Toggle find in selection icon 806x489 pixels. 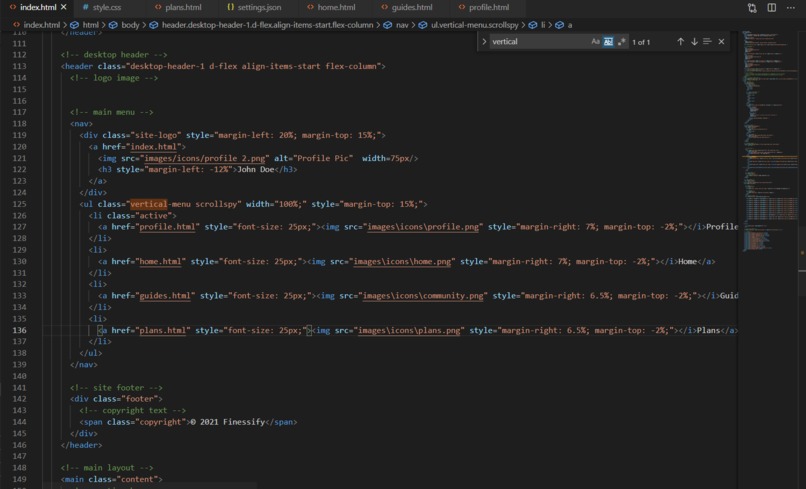click(x=707, y=41)
